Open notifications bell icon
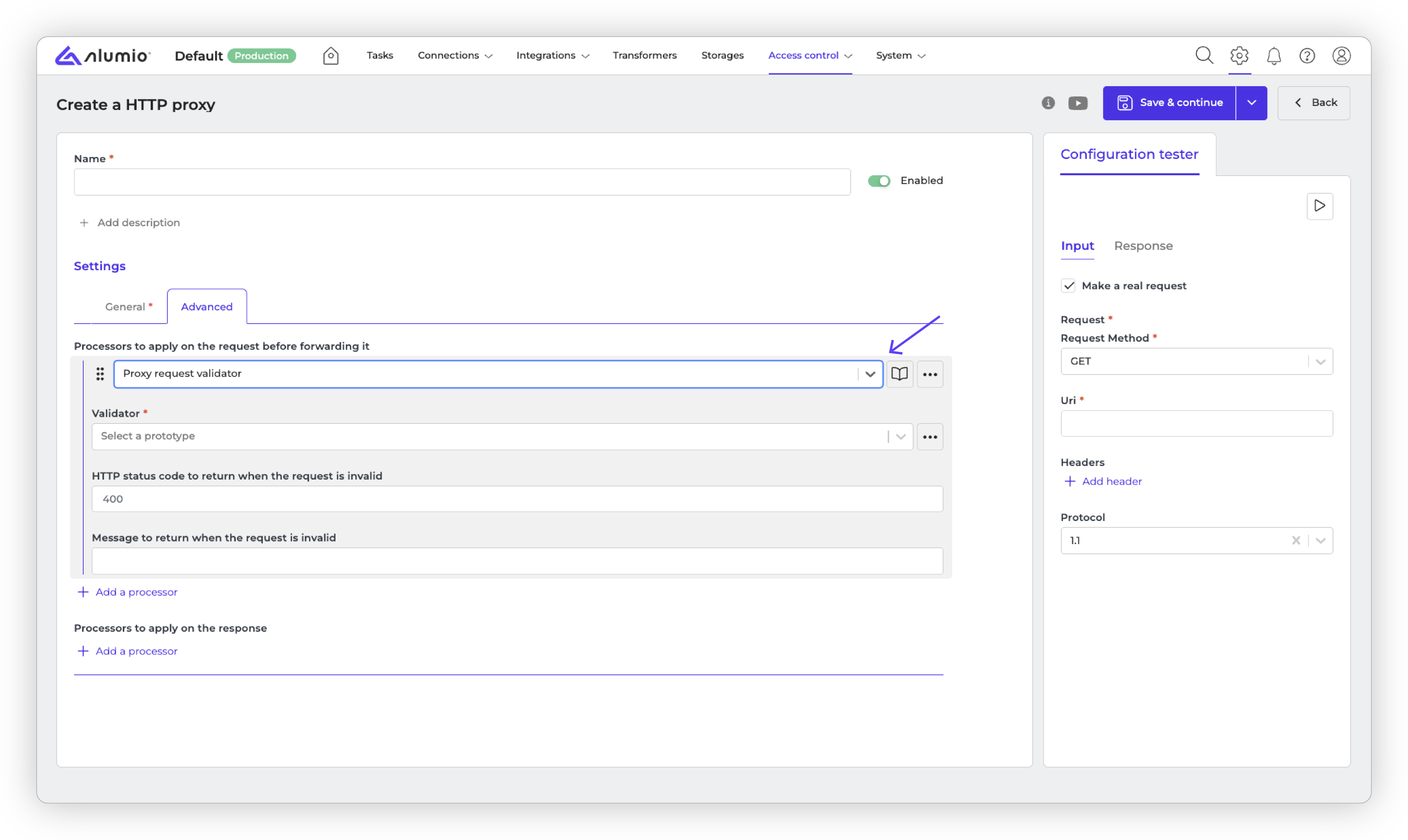The height and width of the screenshot is (840, 1408). [1273, 56]
